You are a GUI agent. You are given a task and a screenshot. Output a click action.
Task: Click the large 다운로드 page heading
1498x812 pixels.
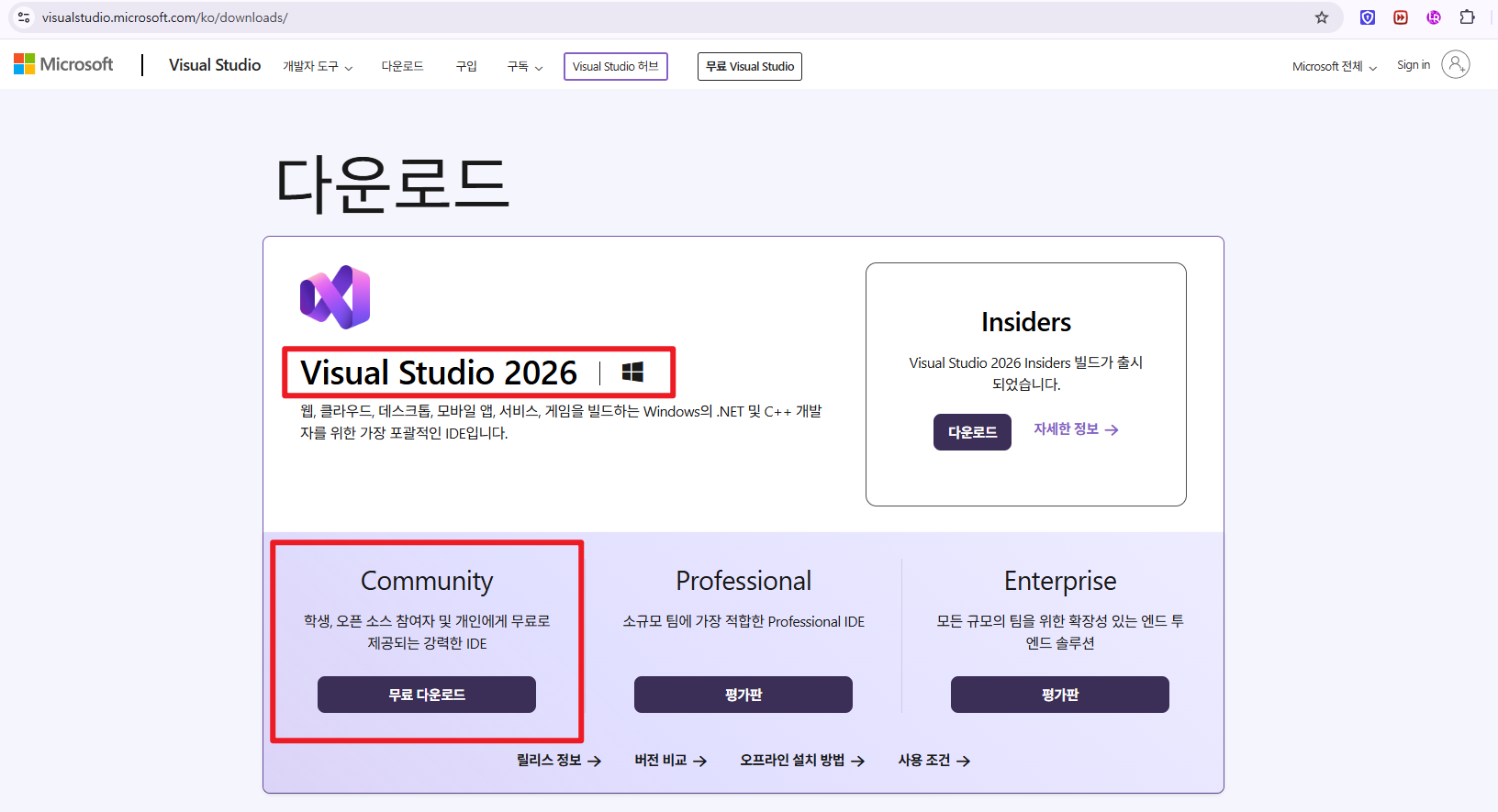pos(393,184)
